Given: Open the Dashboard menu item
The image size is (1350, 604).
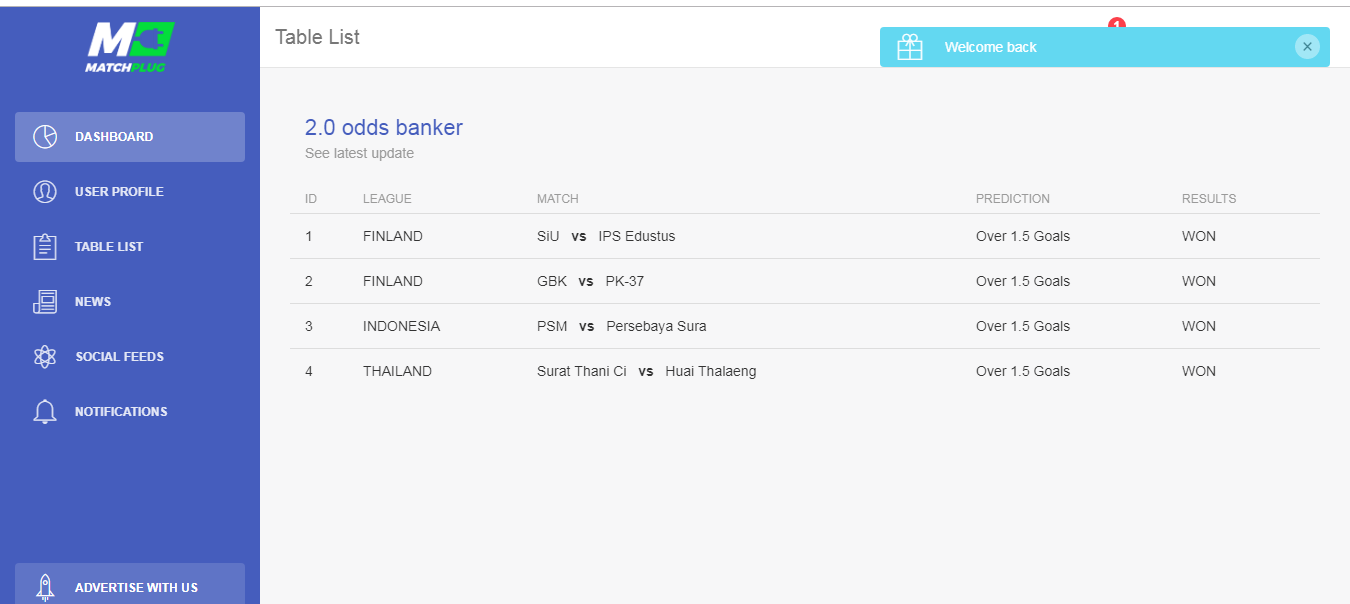Looking at the screenshot, I should click(x=114, y=137).
